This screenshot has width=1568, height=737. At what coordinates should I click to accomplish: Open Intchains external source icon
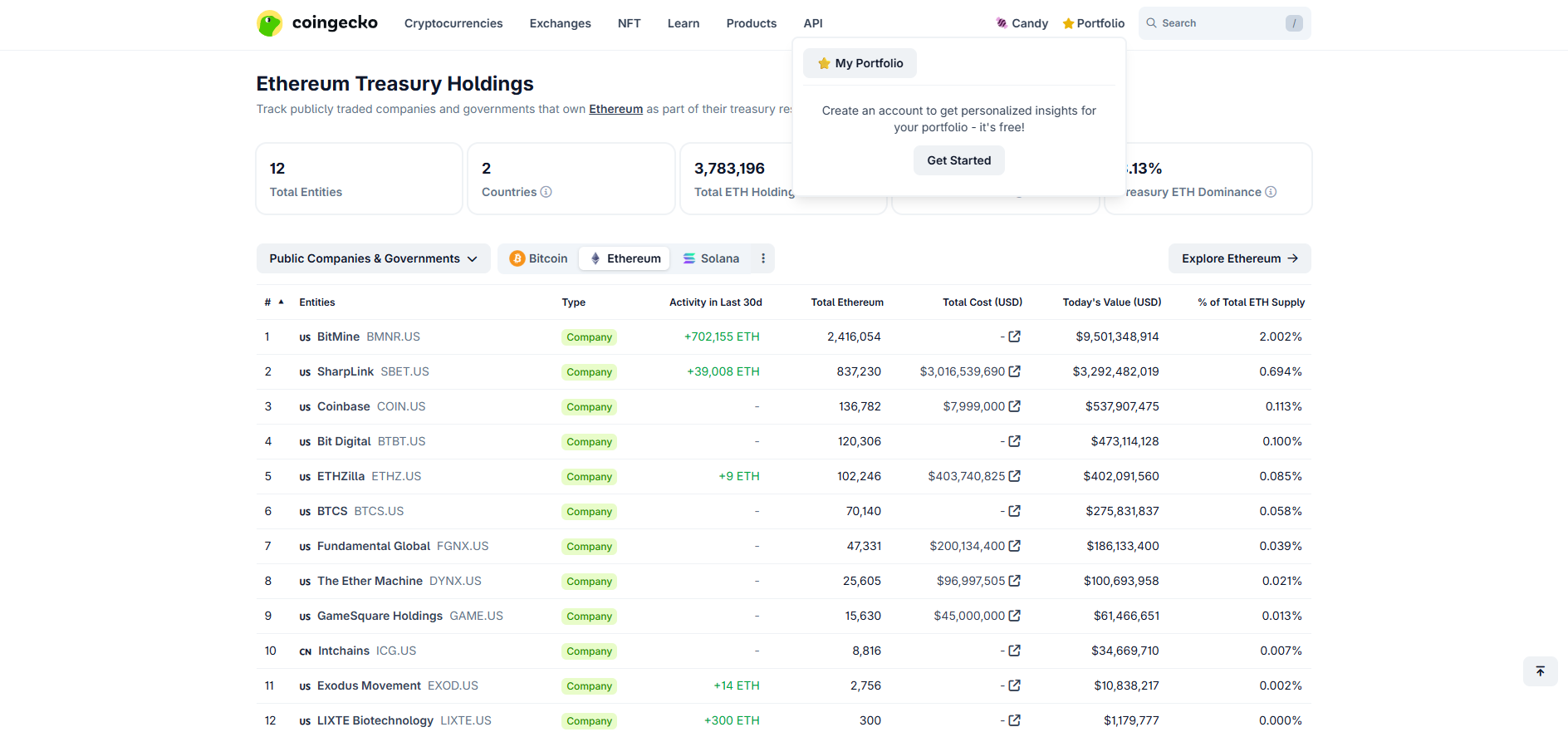pyautogui.click(x=1014, y=651)
